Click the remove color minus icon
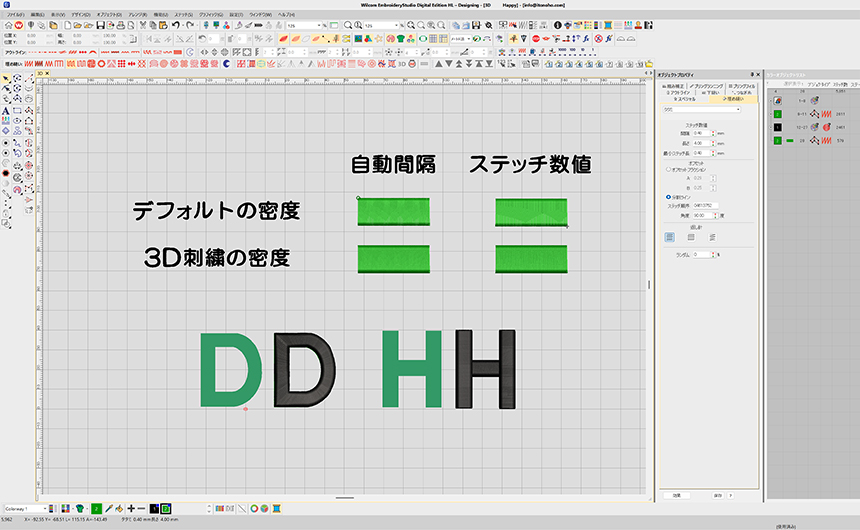Viewport: 860px width, 530px height. [141, 508]
